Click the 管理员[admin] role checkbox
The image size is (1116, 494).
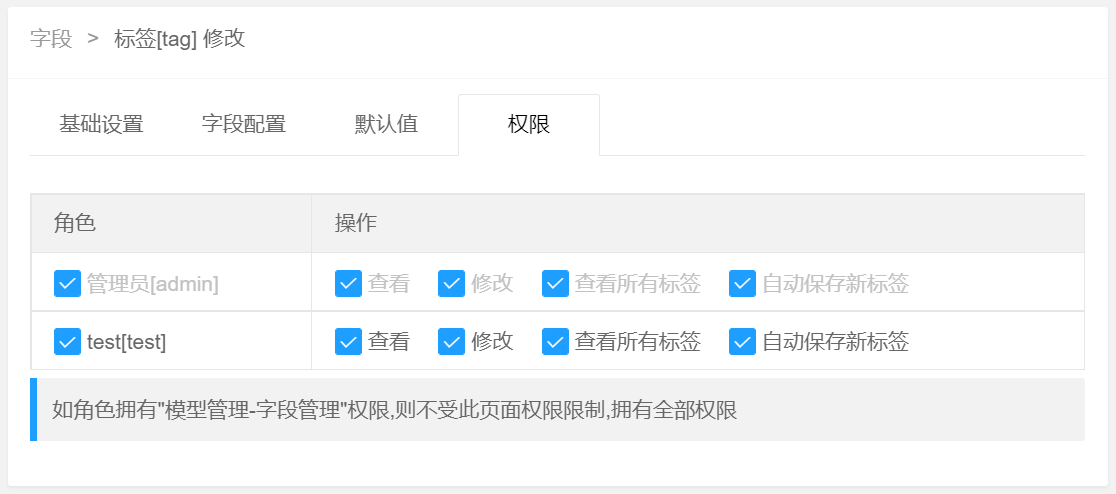pos(67,283)
